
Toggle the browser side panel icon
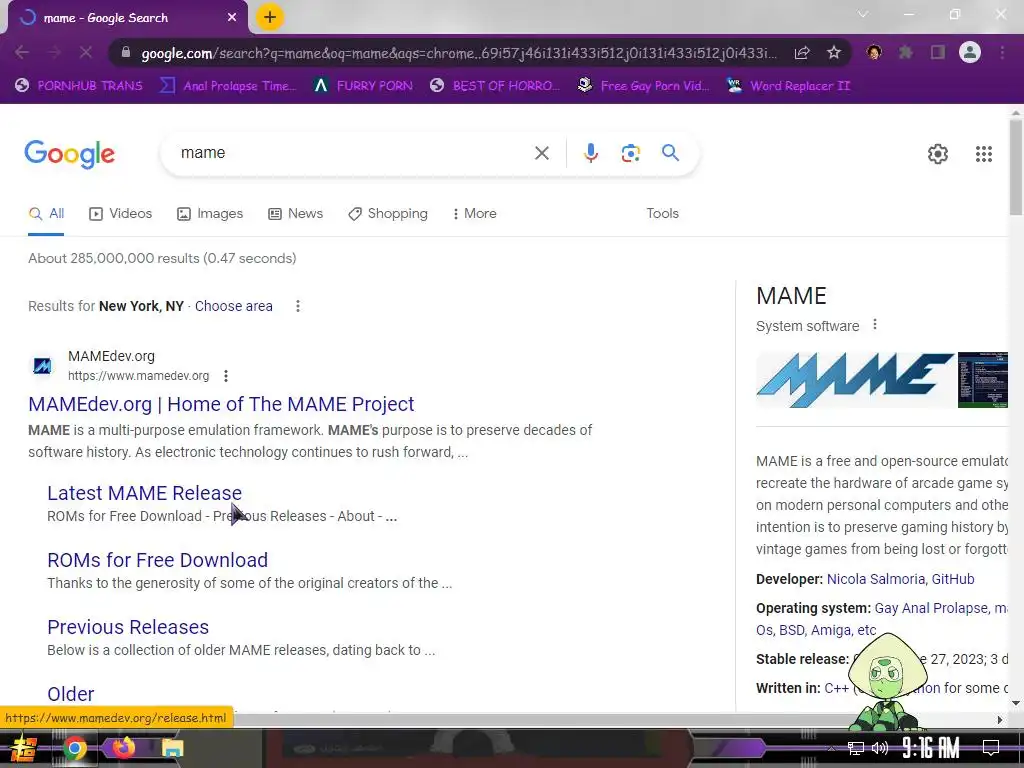point(938,52)
